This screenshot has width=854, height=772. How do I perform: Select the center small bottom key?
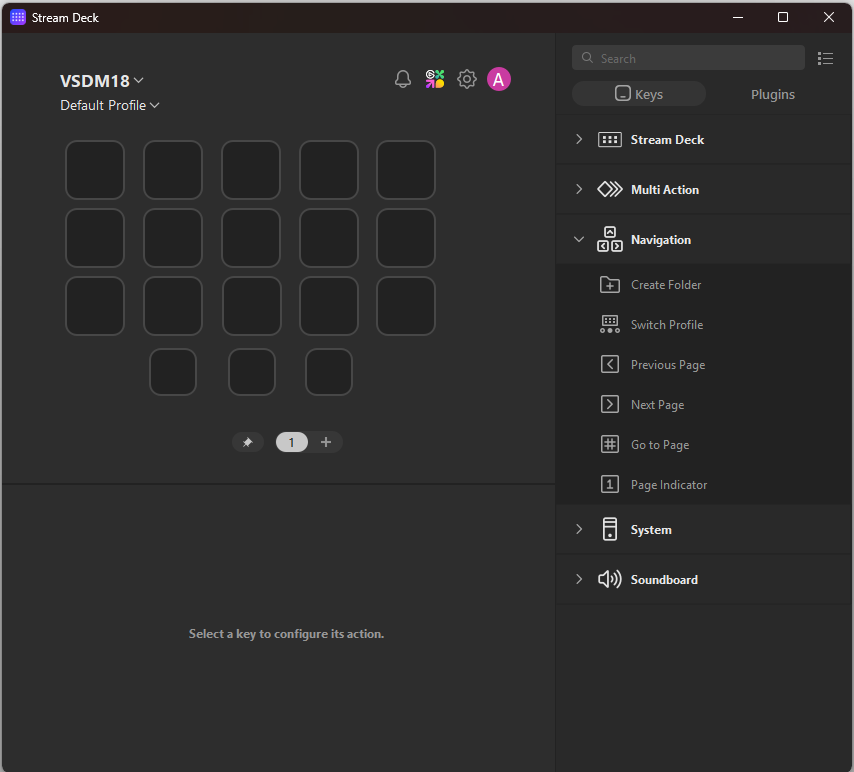[x=252, y=372]
